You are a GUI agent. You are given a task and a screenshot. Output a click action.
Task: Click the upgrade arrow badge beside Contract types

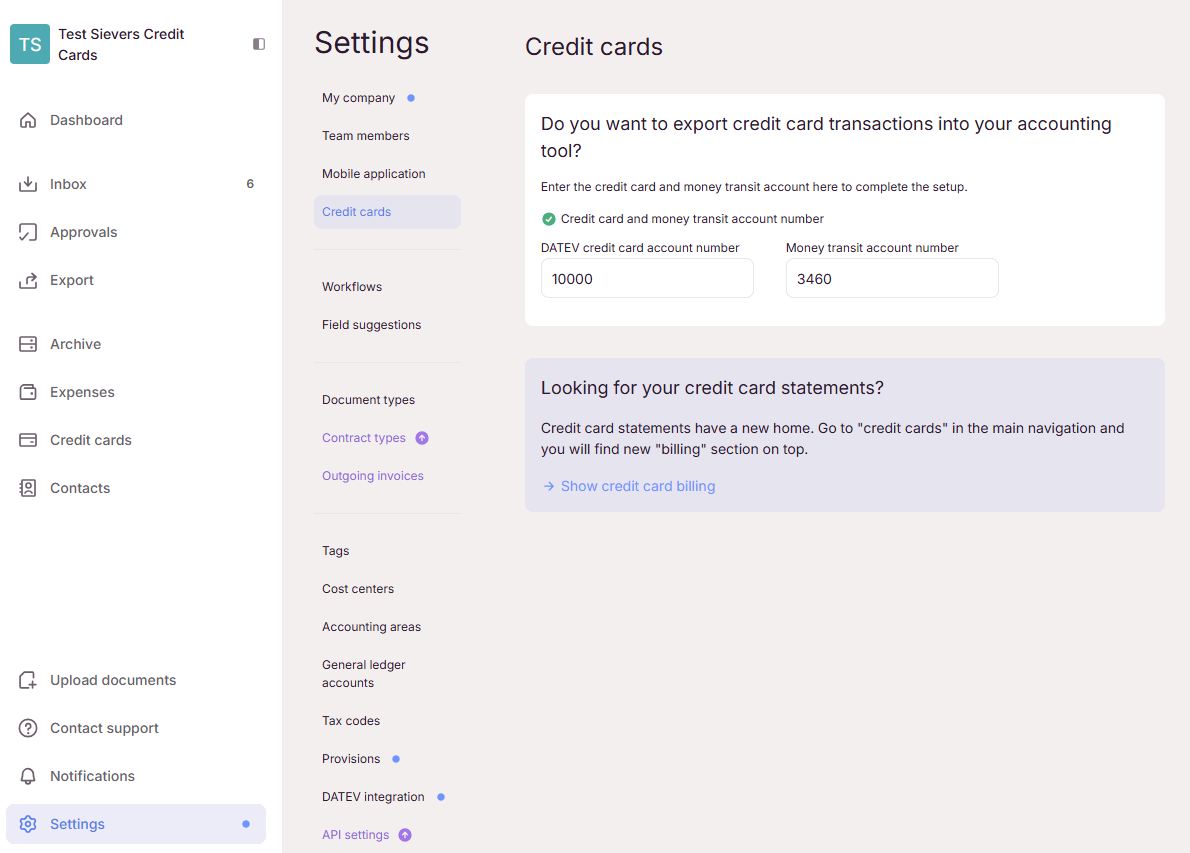[x=422, y=438]
